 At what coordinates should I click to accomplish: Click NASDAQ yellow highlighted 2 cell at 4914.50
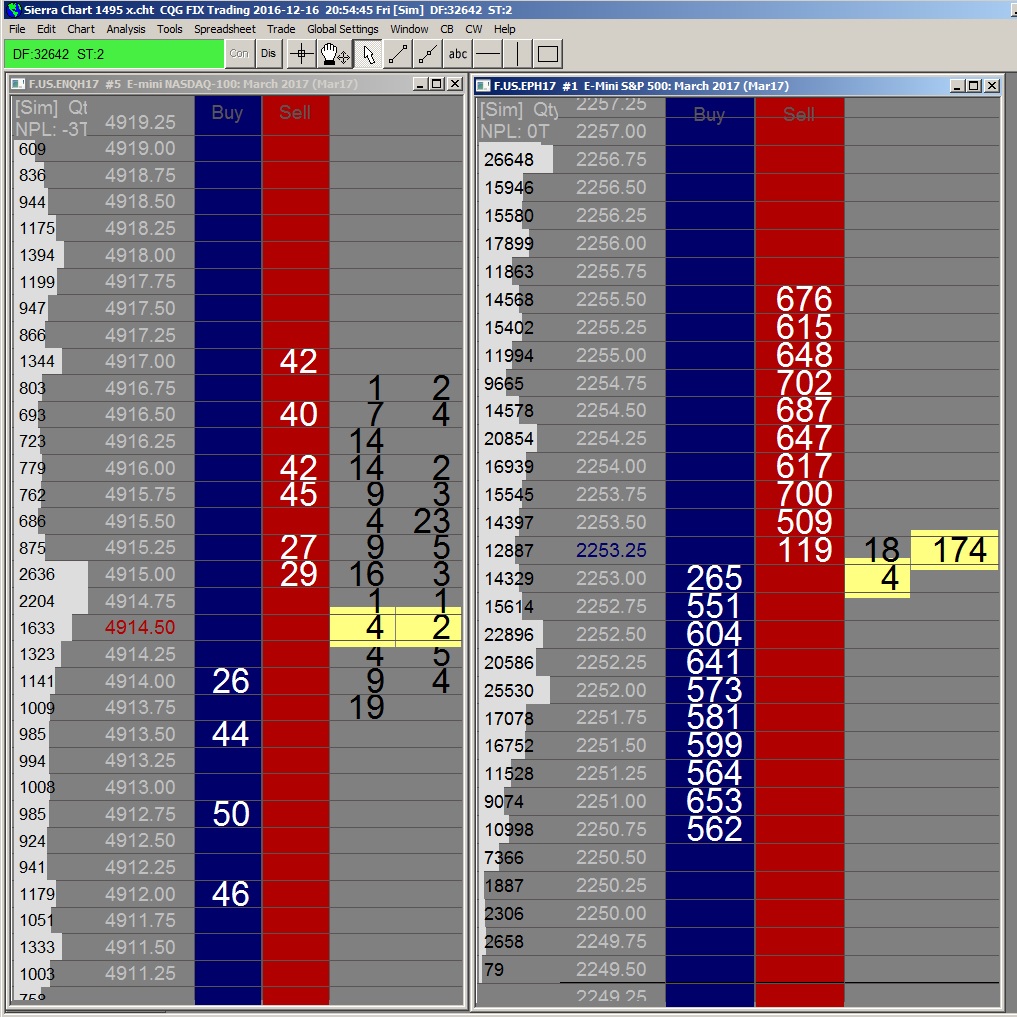click(x=429, y=627)
